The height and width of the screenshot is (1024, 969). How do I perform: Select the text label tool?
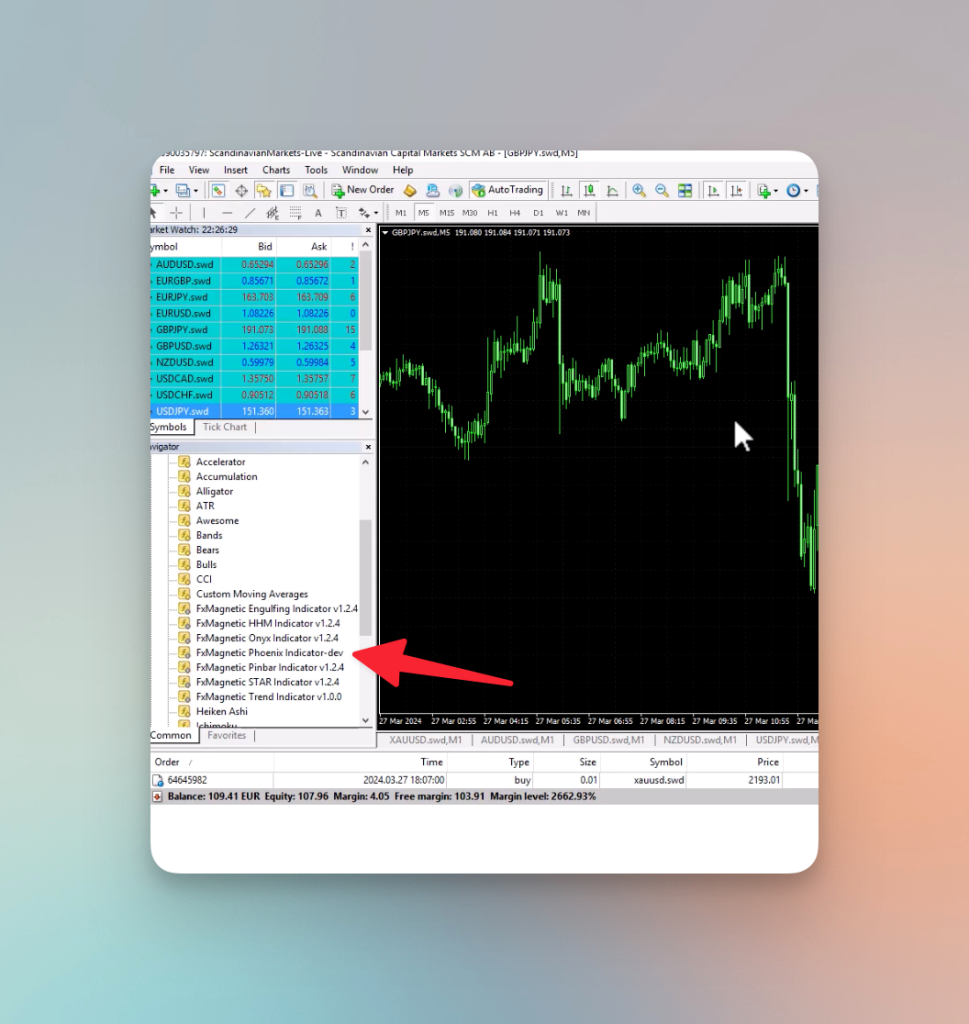[341, 213]
